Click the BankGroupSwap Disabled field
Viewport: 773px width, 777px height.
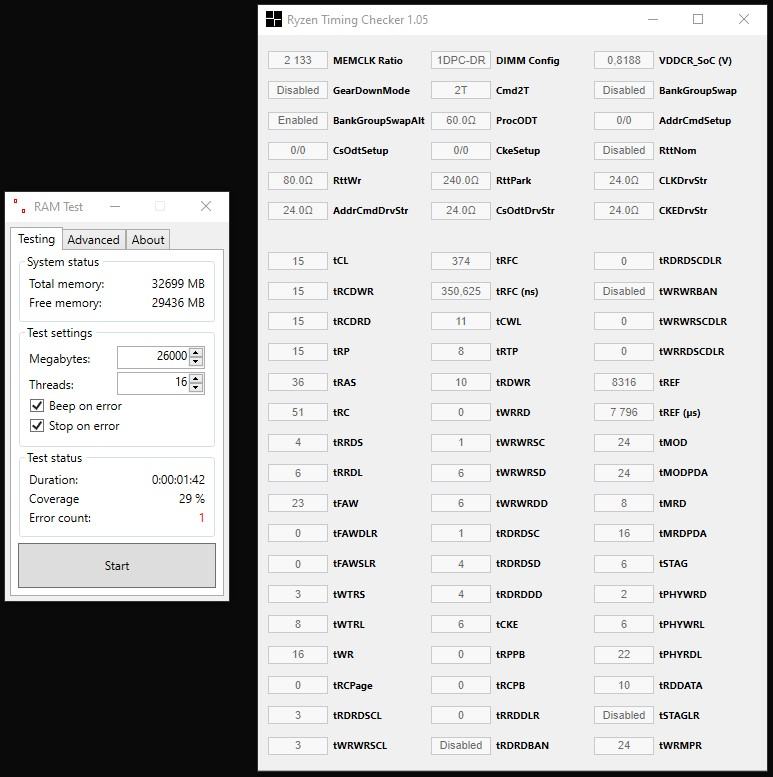click(624, 90)
